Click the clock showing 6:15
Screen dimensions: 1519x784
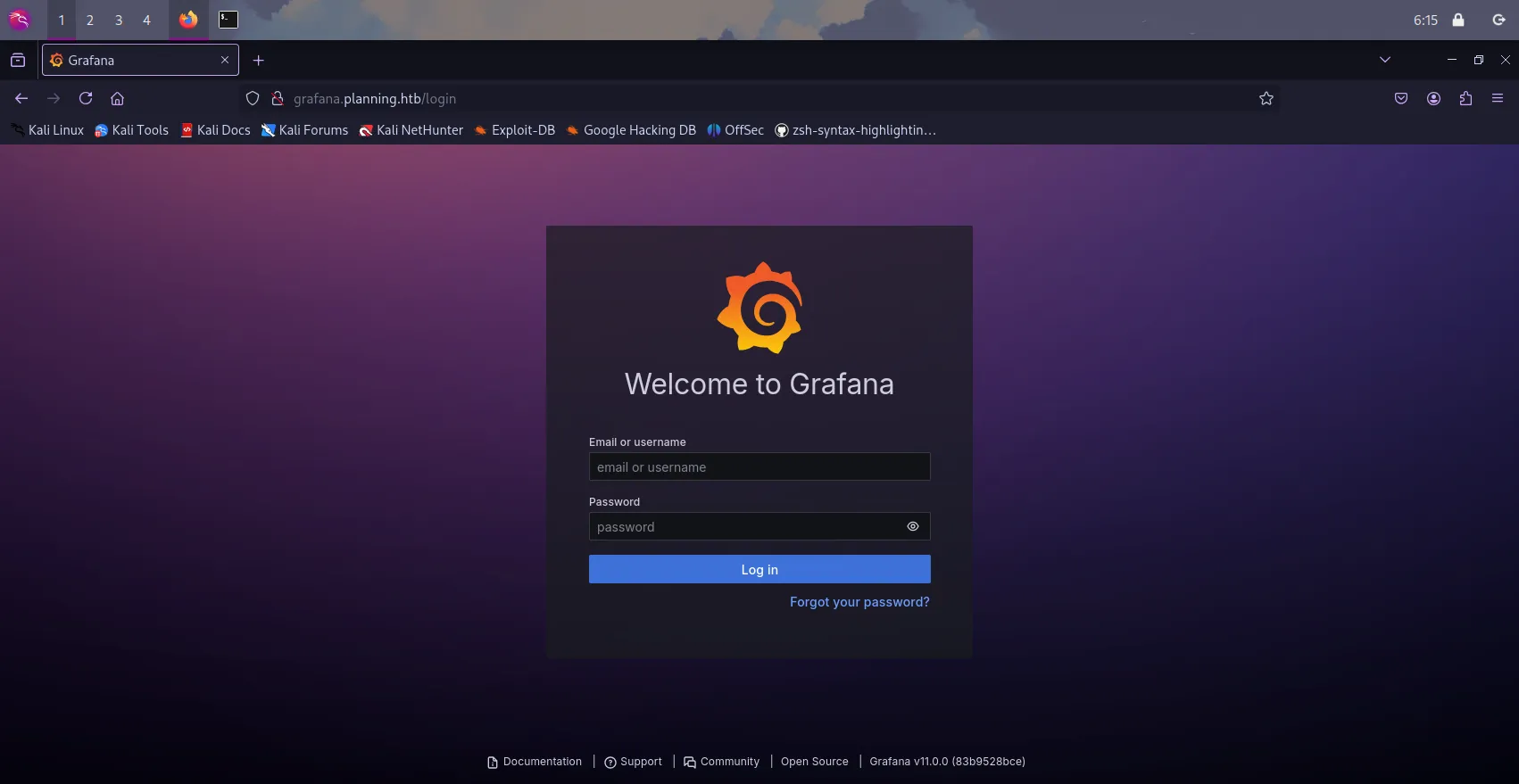[1425, 20]
